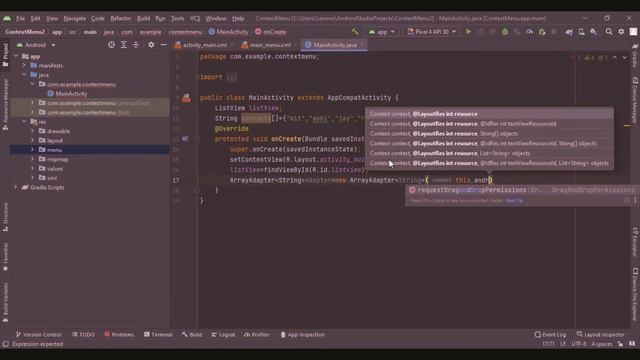Switch to main_menu.xml tab

(x=269, y=45)
